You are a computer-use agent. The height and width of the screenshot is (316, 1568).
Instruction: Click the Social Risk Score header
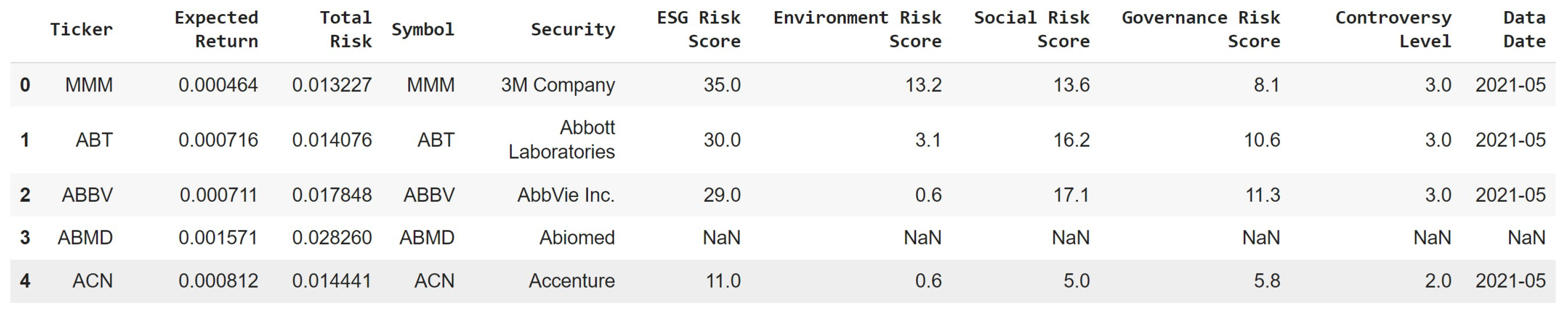coord(1031,29)
